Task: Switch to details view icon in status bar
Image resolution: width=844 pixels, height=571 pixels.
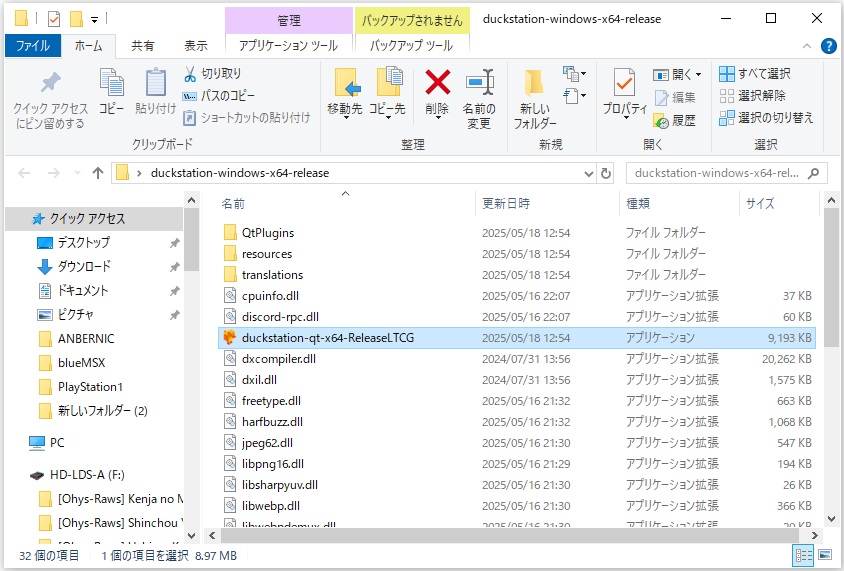Action: [804, 555]
